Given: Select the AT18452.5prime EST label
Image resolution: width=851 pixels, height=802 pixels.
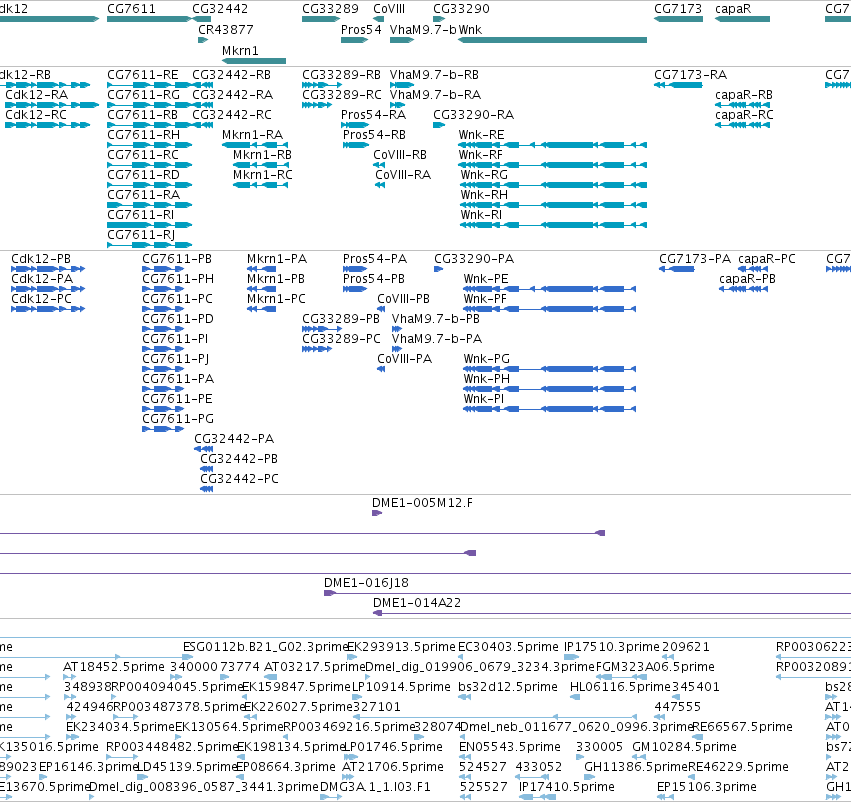Looking at the screenshot, I should 113,666.
